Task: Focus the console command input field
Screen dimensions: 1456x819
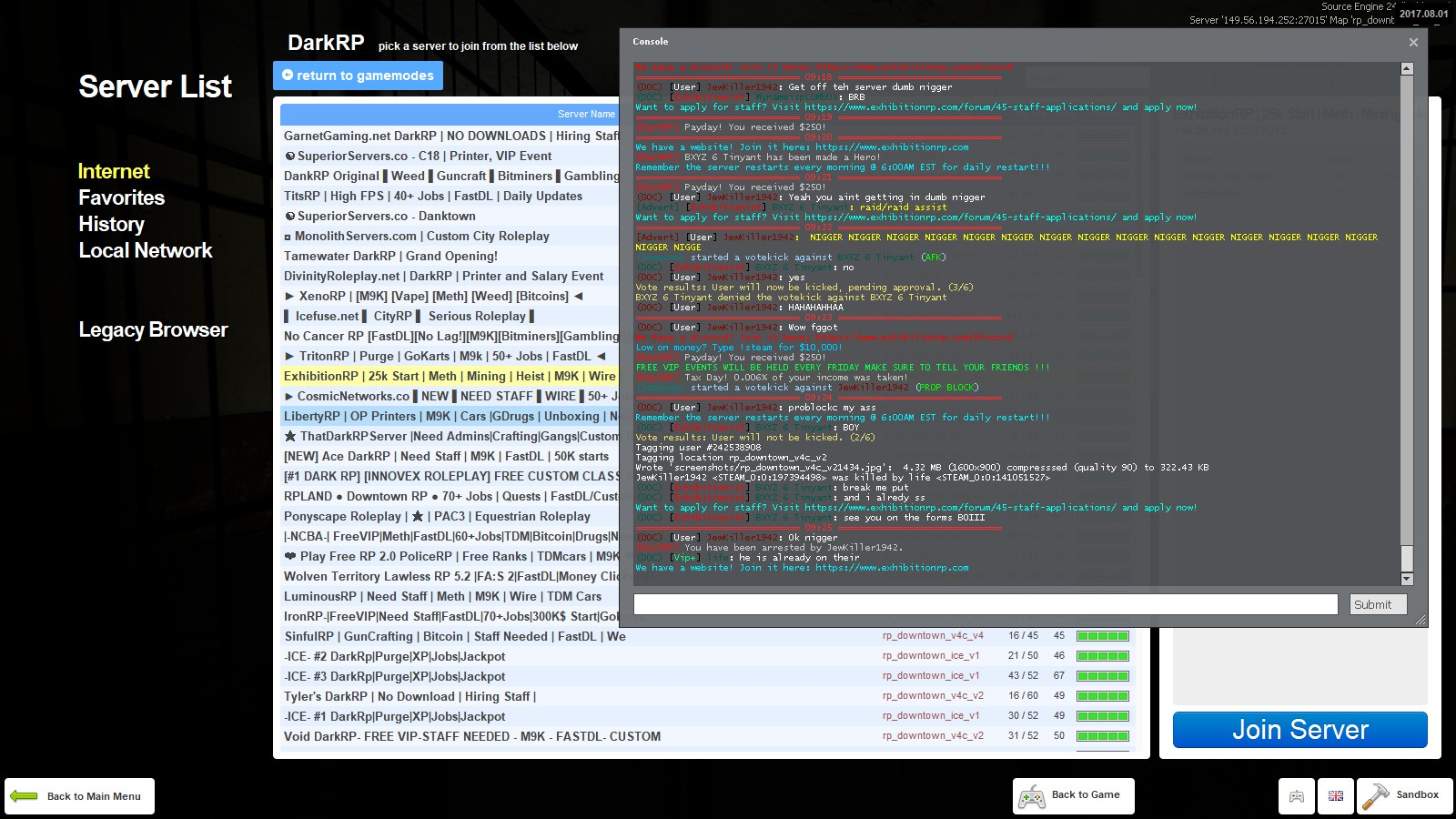Action: click(986, 604)
